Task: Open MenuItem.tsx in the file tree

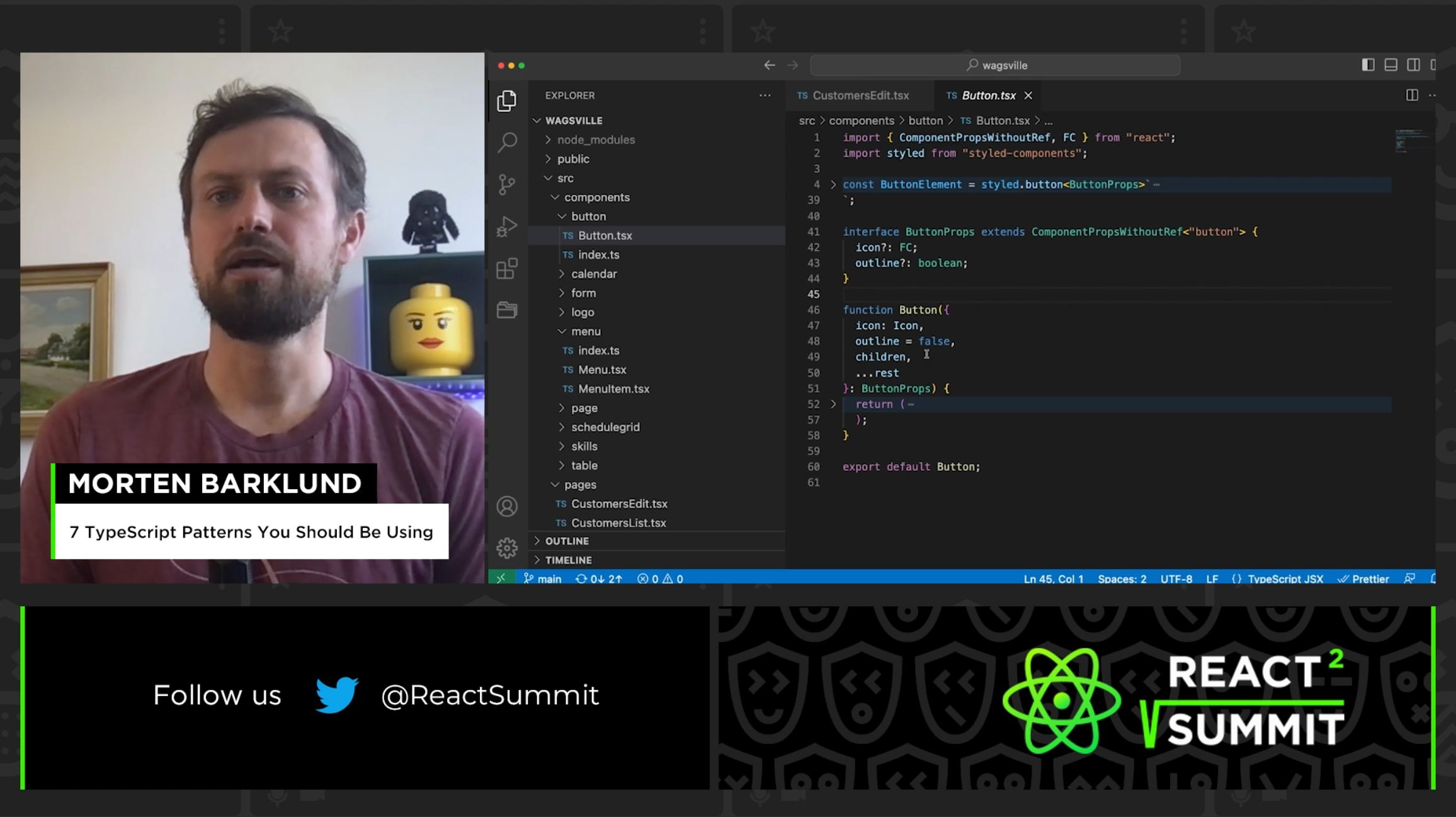Action: tap(657, 388)
